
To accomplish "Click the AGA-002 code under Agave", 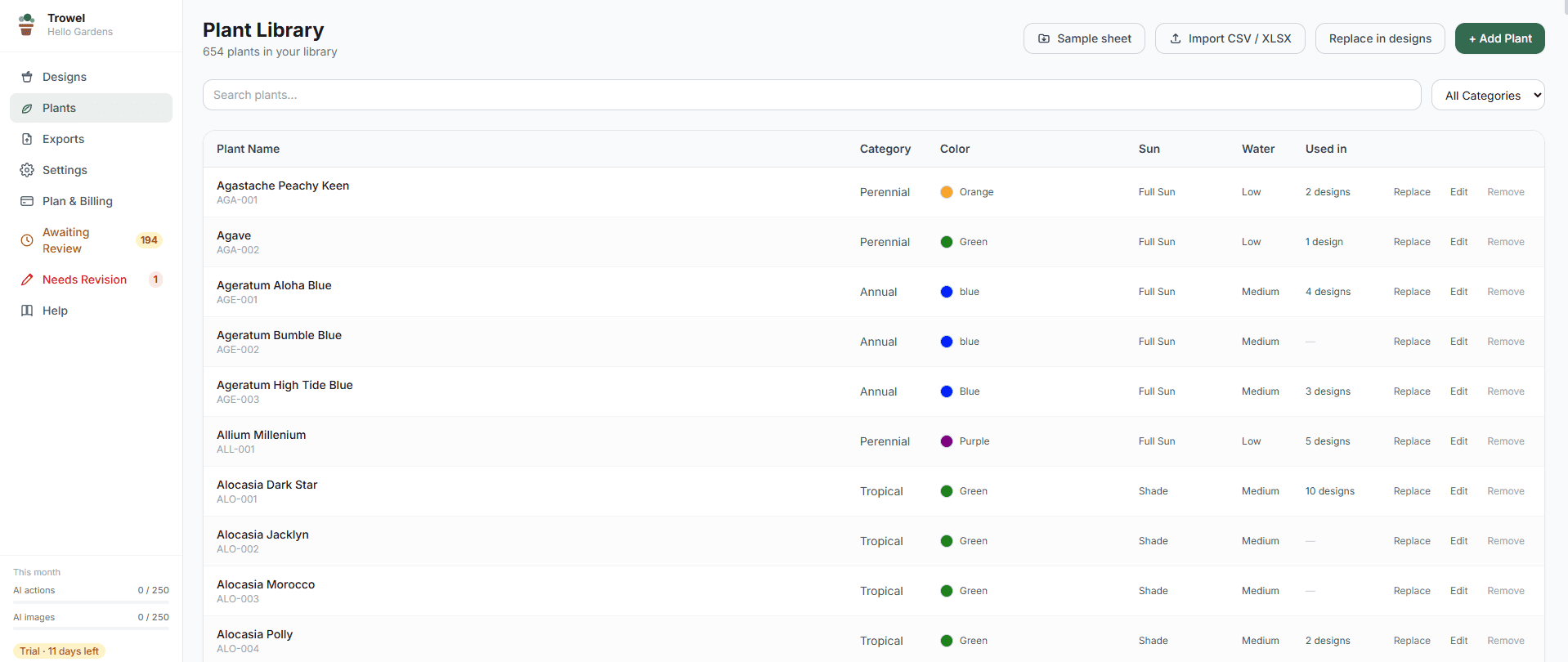I will pyautogui.click(x=238, y=250).
